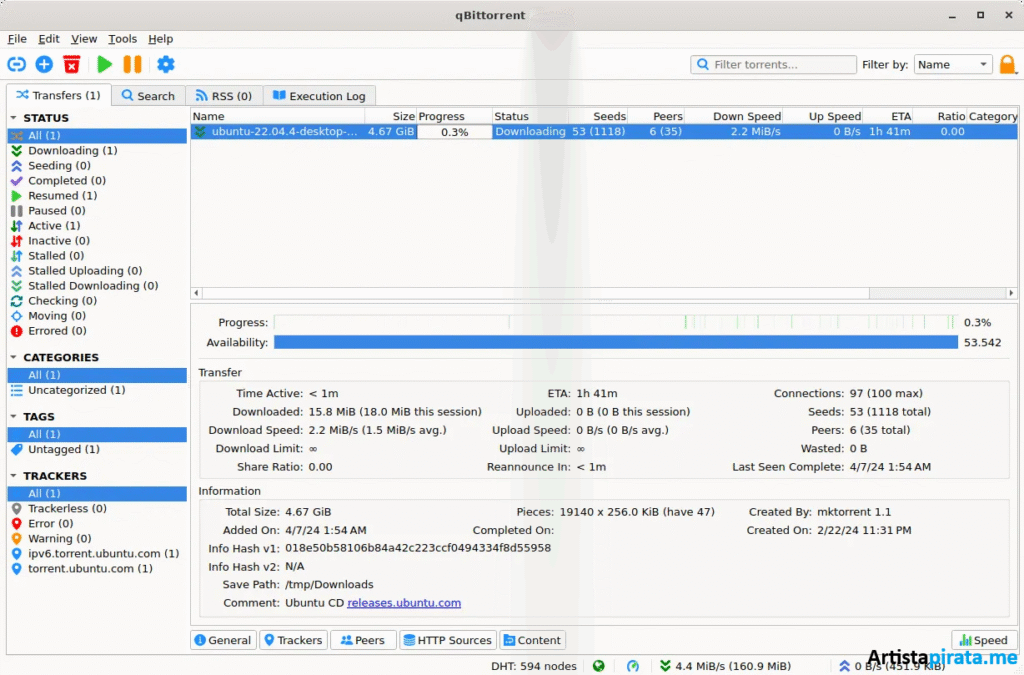Resume the Ubuntu torrent download

tap(104, 64)
